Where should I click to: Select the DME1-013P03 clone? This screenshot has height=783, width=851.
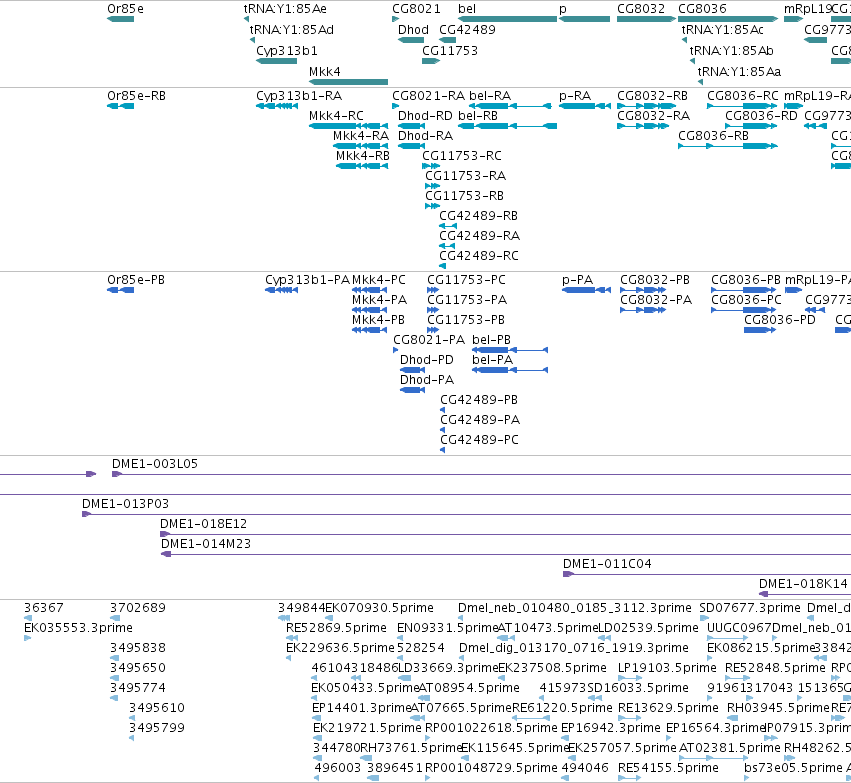click(x=466, y=514)
